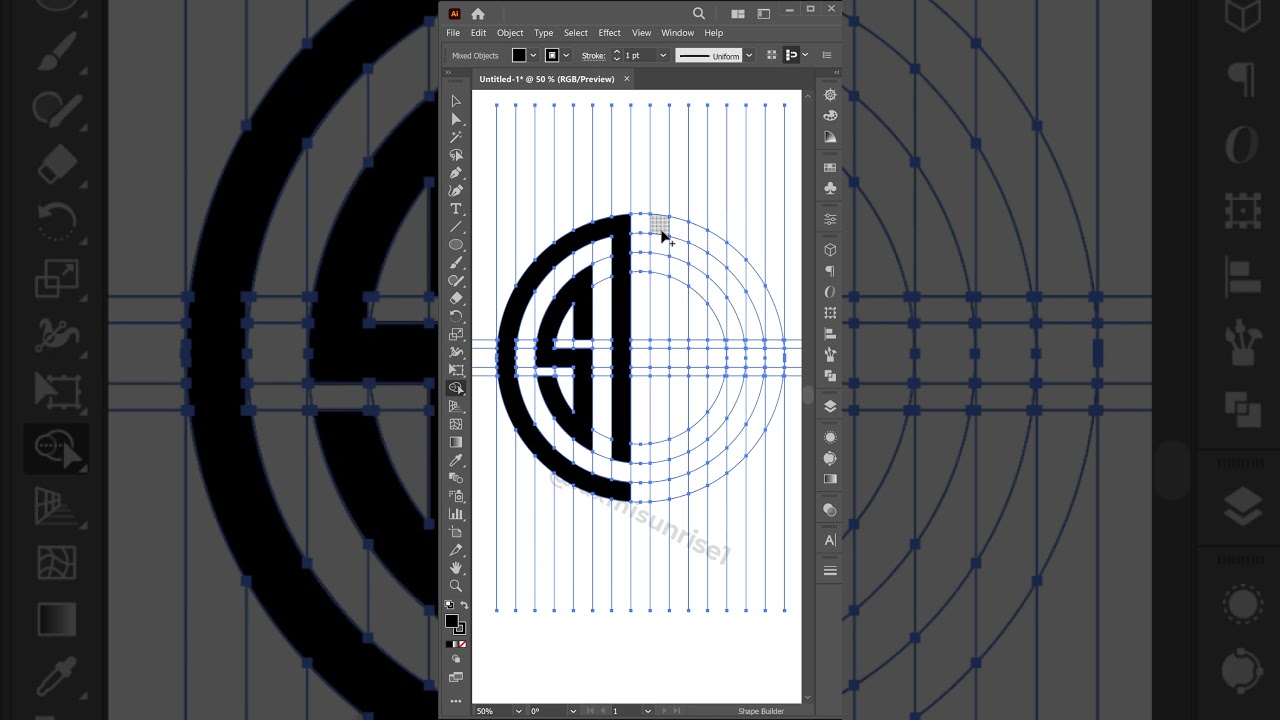Open the Symbols club-shaped panel icon

(x=830, y=188)
